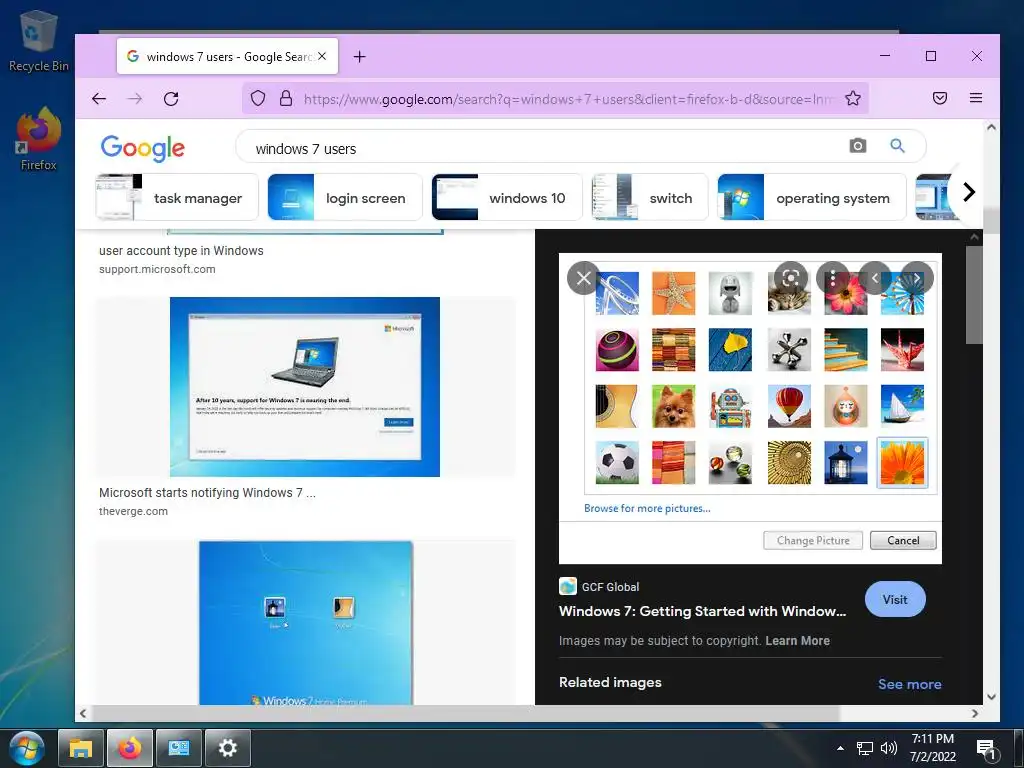Select the 'windows 10' suggestion chip
This screenshot has width=1024, height=768.
click(x=507, y=197)
